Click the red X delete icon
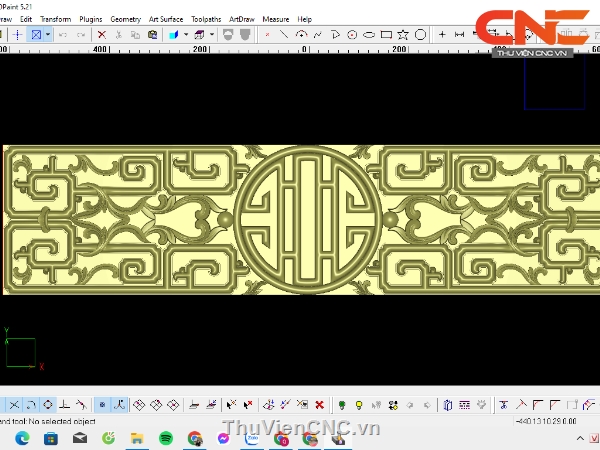This screenshot has width=600, height=450. 101,35
